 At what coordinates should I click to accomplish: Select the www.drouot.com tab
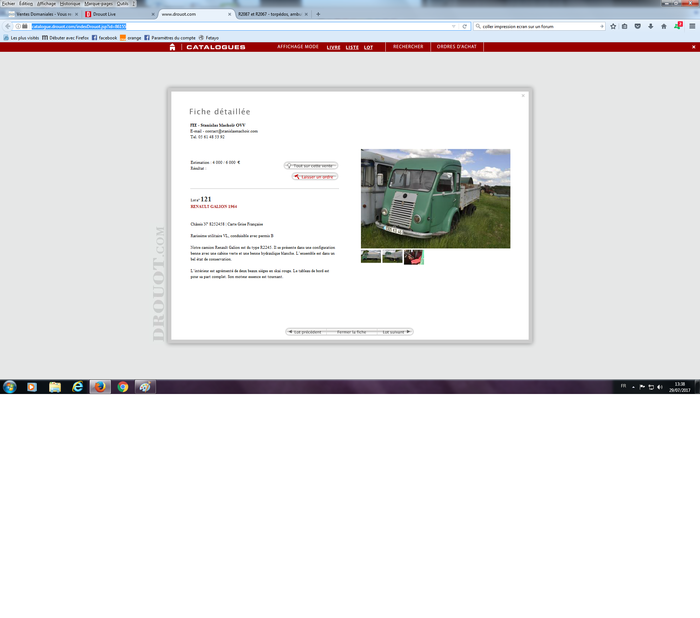pyautogui.click(x=196, y=14)
